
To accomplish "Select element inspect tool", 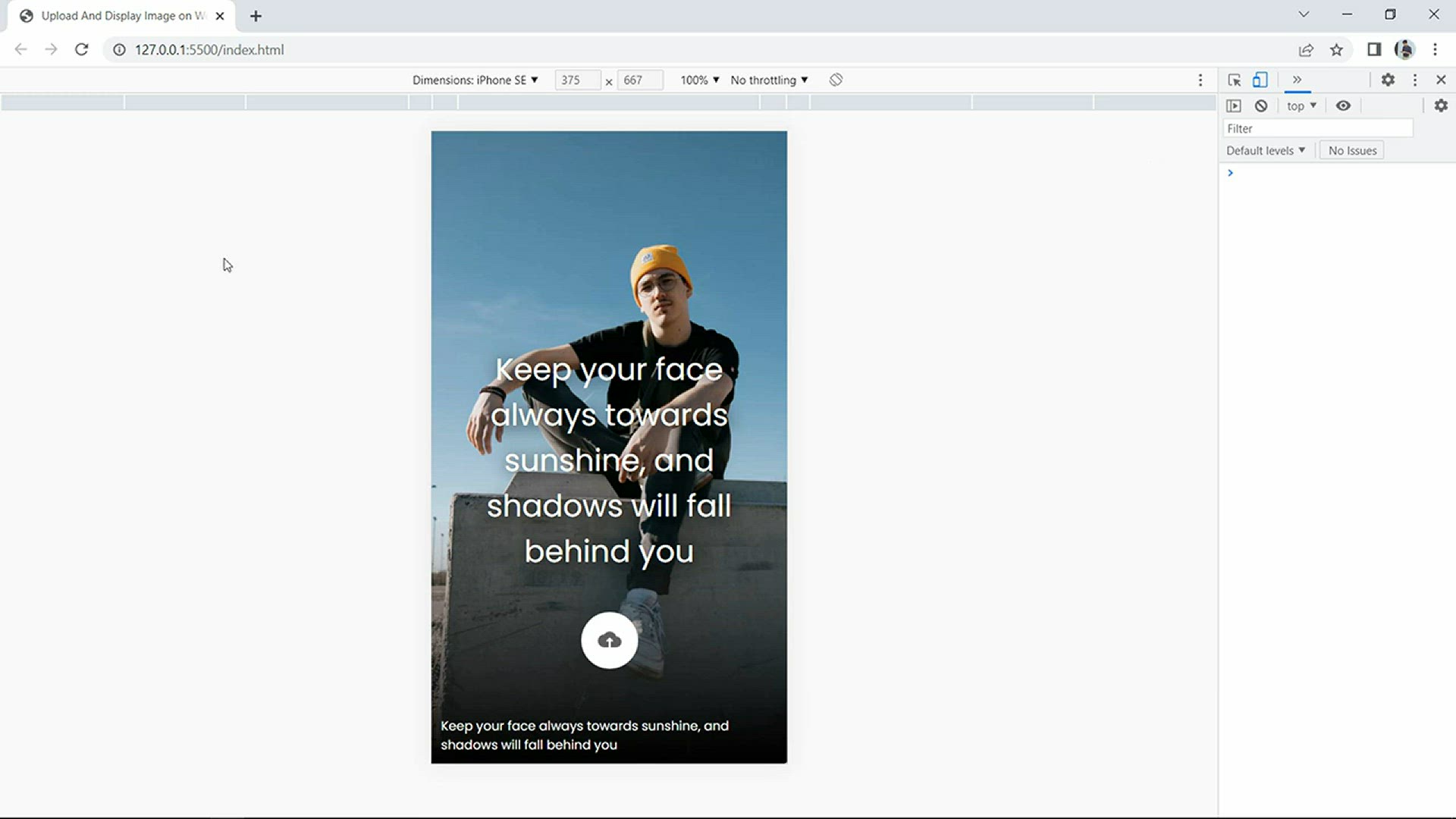I will pos(1235,80).
